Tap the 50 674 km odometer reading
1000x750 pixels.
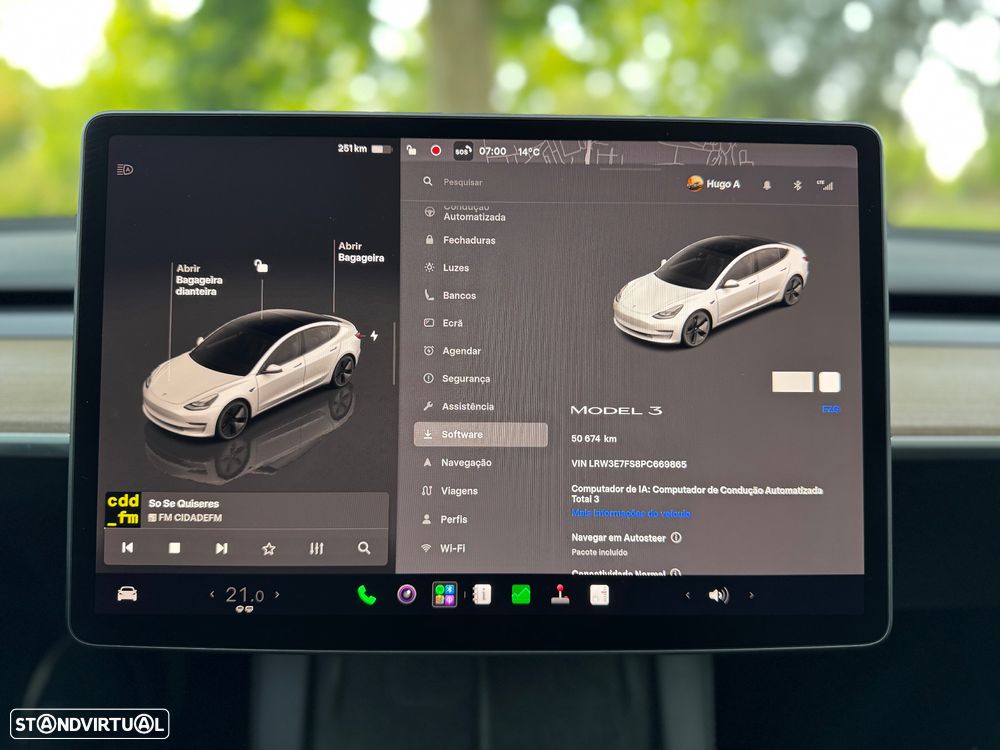(594, 439)
